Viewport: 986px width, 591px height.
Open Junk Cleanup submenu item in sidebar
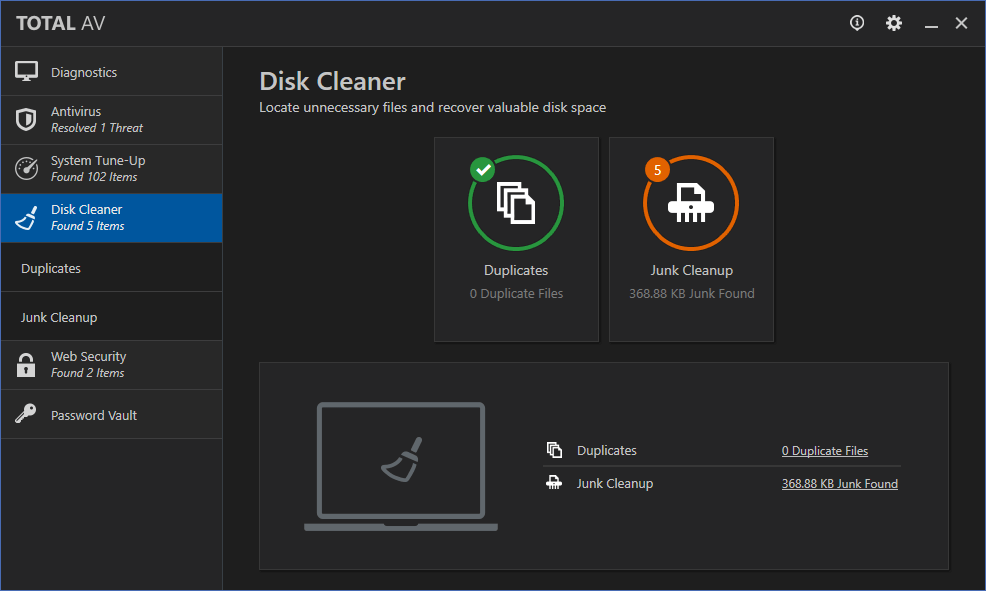point(111,317)
